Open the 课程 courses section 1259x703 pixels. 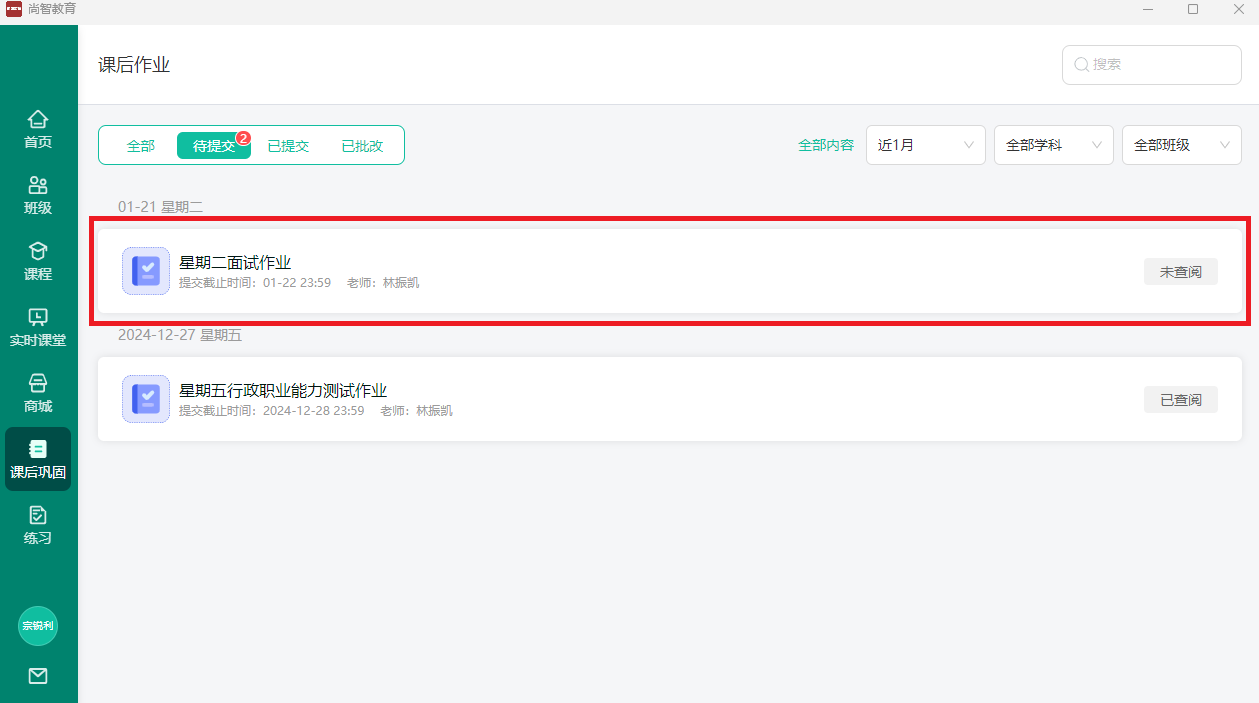coord(38,262)
